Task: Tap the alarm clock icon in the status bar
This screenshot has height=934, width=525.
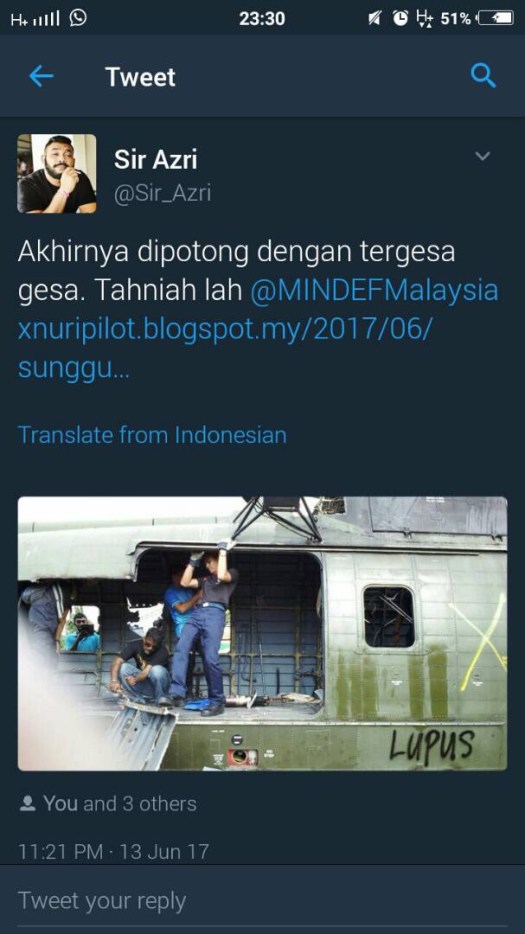Action: (401, 19)
